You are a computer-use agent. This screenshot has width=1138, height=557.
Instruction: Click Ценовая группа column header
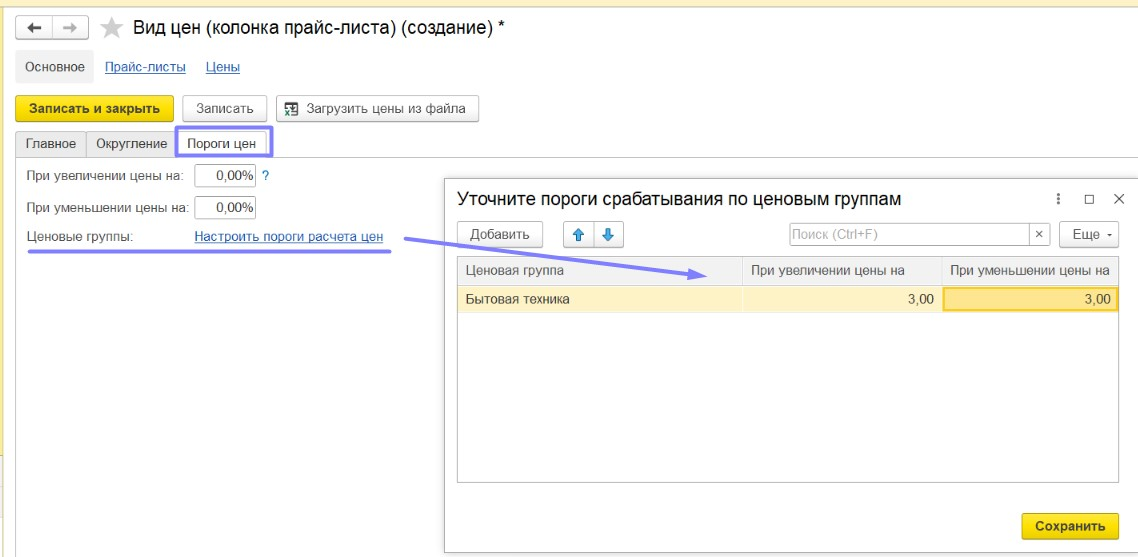point(599,271)
